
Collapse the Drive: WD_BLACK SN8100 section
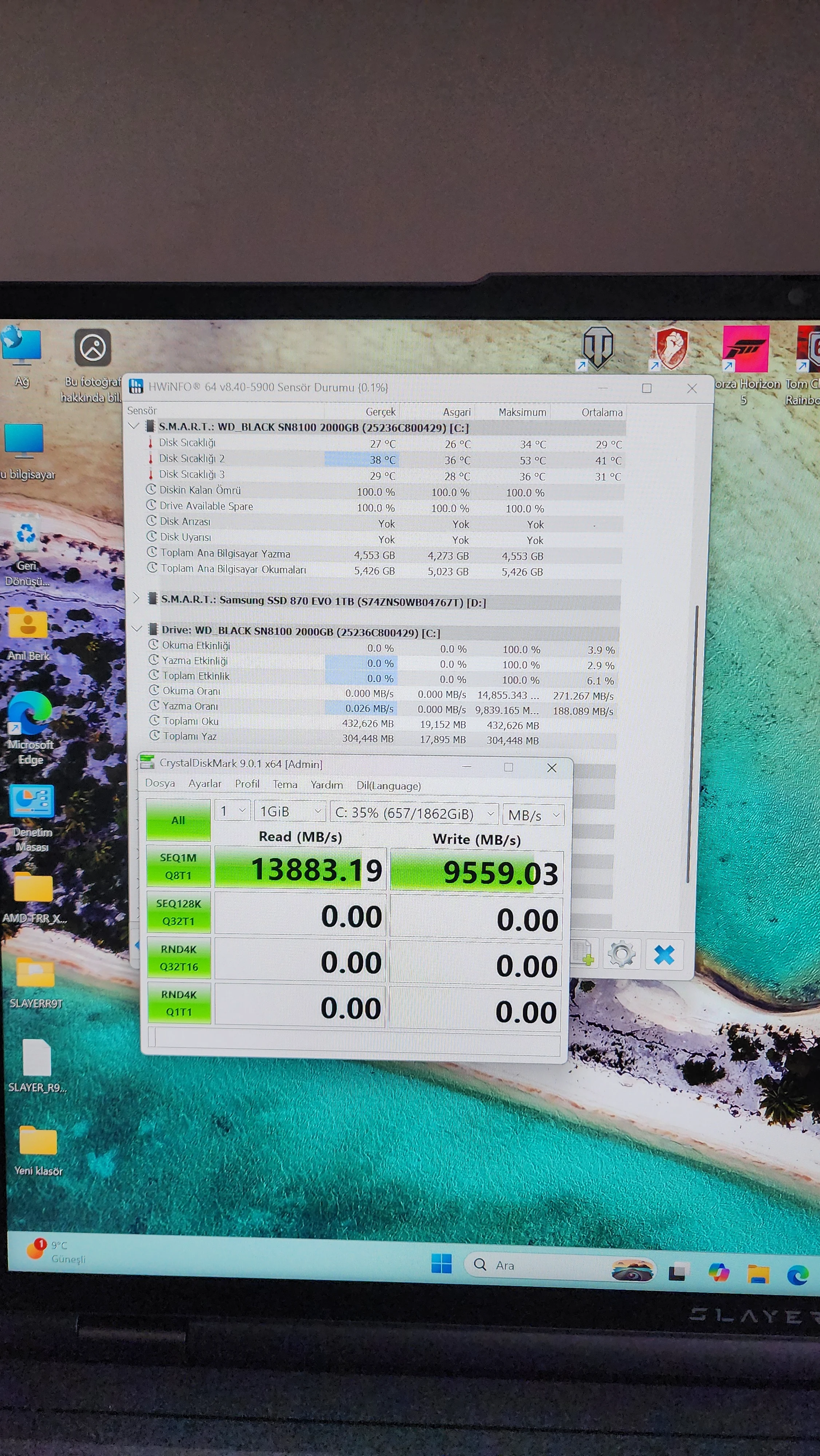coord(136,629)
